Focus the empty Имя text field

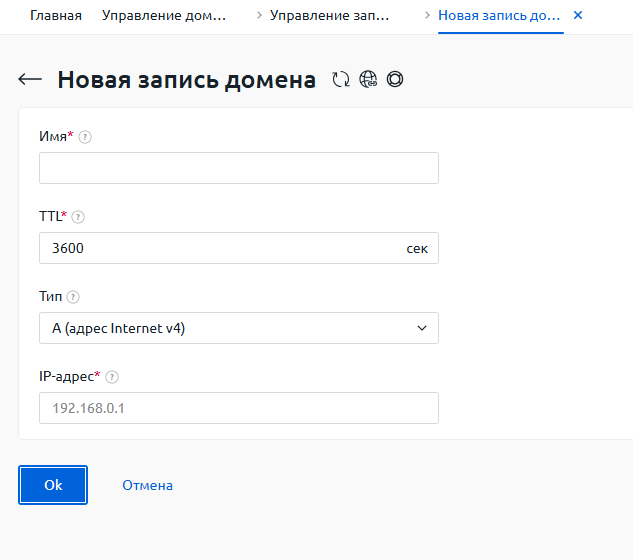pyautogui.click(x=238, y=168)
